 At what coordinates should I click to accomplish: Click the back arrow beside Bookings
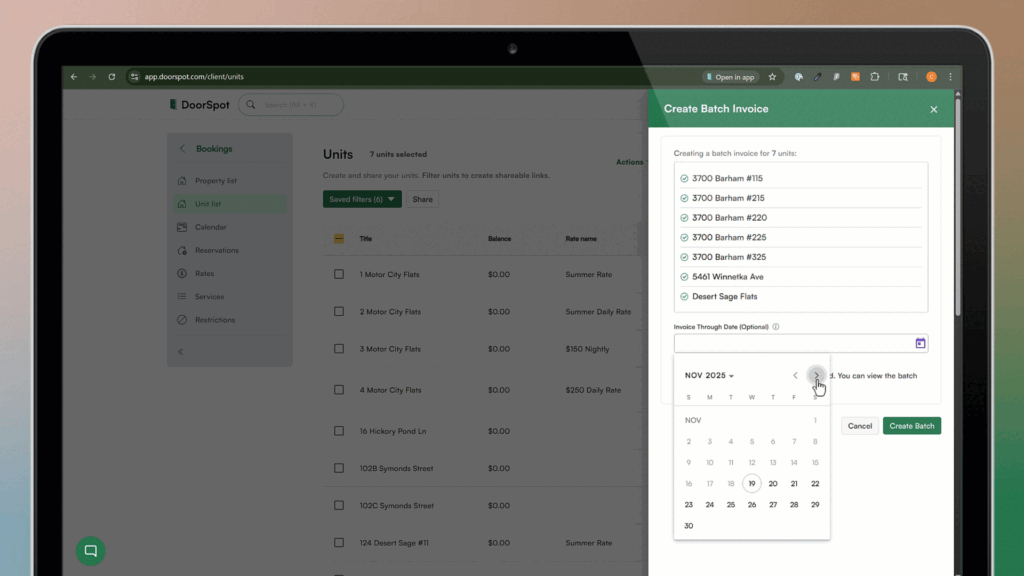182,149
